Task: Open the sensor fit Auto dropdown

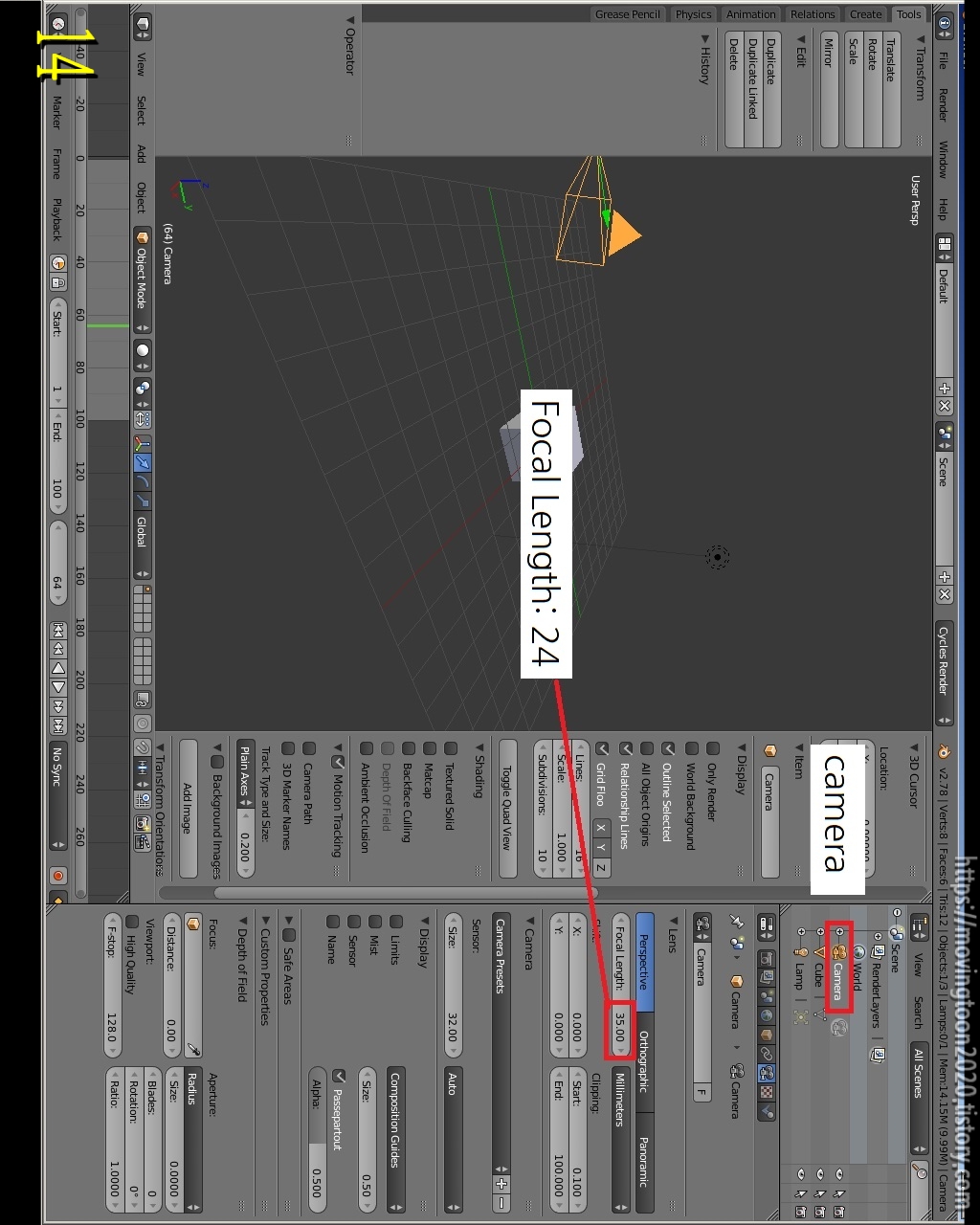Action: 453,1139
